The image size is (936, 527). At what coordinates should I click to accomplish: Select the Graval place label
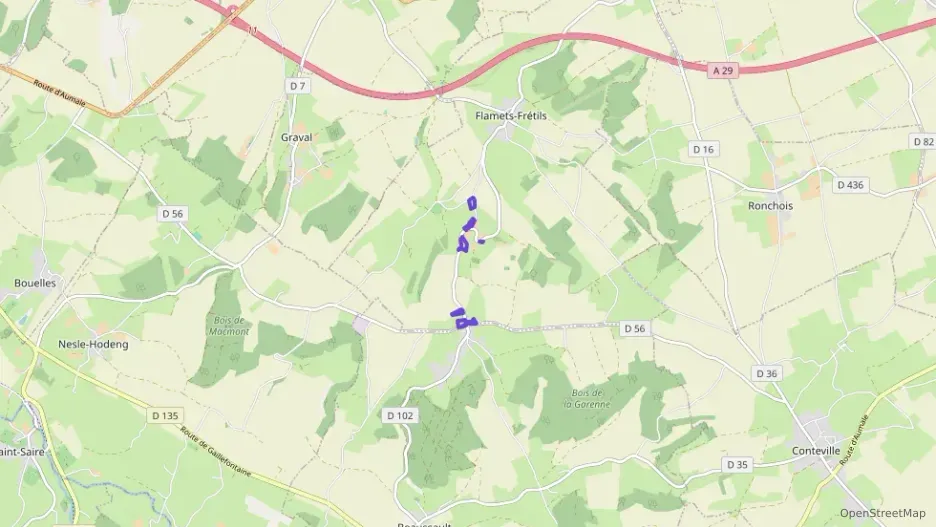coord(297,137)
